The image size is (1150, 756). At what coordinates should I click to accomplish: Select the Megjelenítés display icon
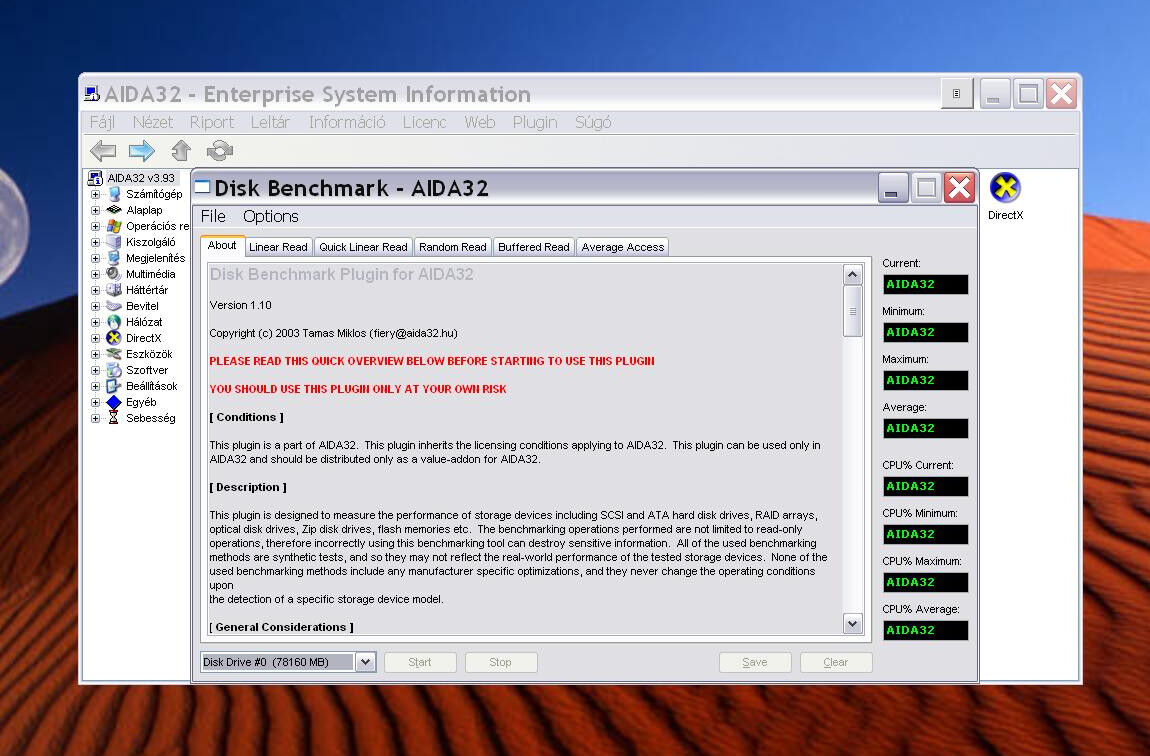(x=114, y=258)
